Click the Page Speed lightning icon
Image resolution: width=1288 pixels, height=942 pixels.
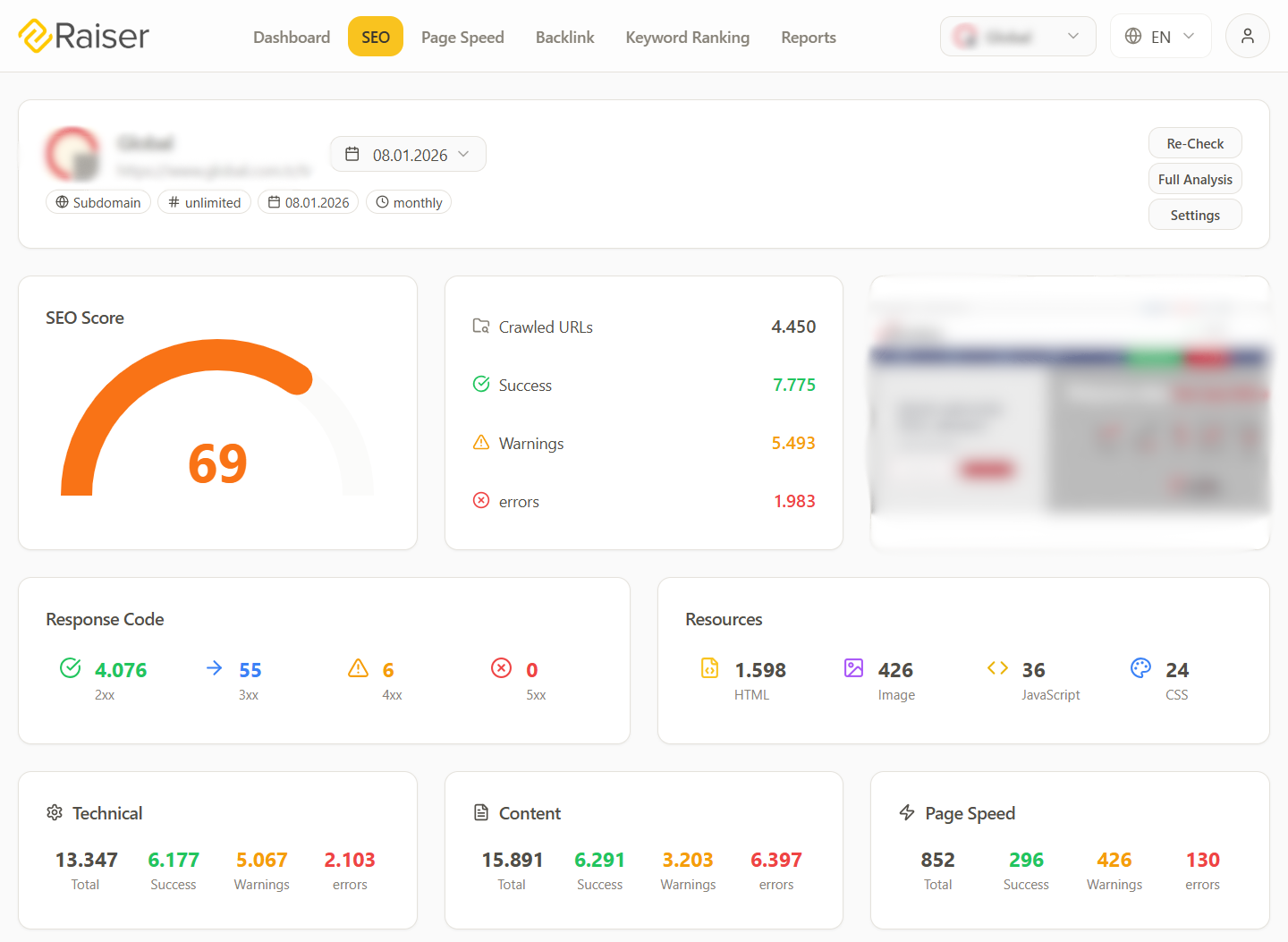[906, 812]
